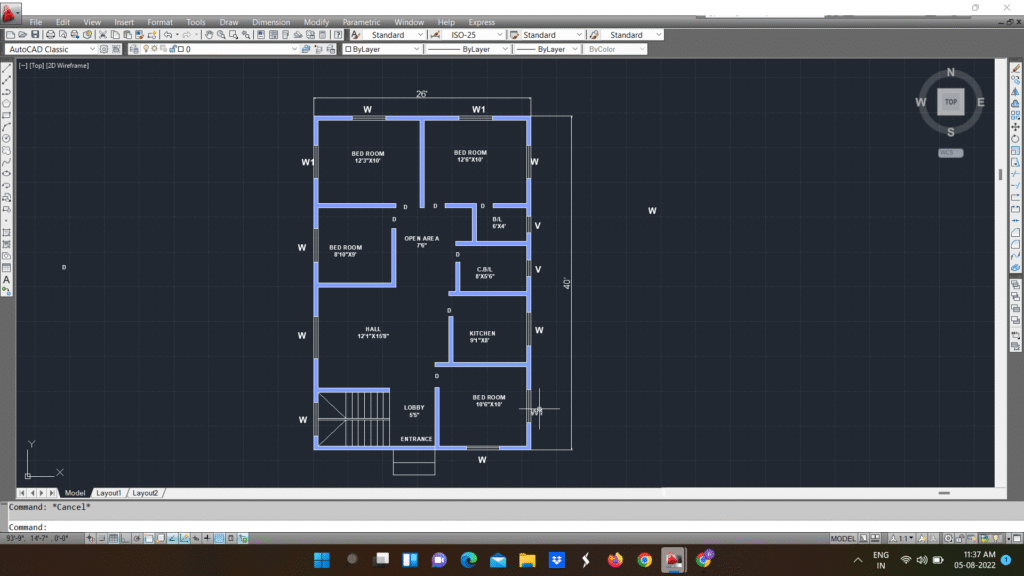Switch to the Layout1 tab

(x=108, y=493)
